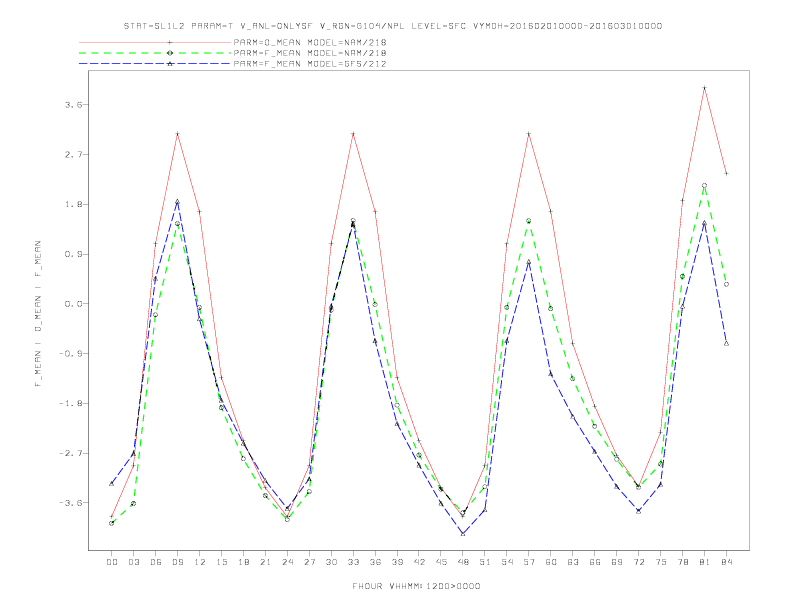Click the chart title starting with STAT=SL1L2
This screenshot has width=792, height=612.
tap(392, 26)
